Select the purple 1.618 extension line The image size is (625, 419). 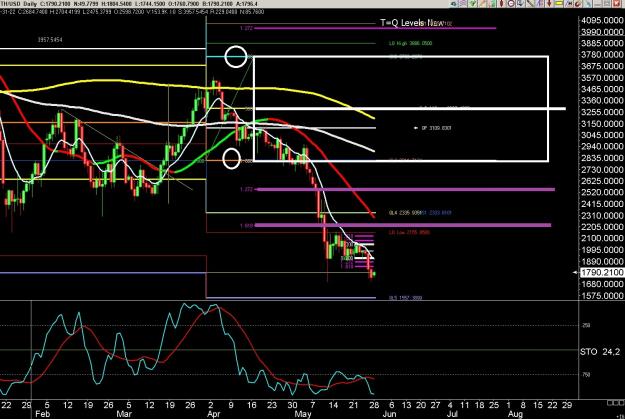403,225
